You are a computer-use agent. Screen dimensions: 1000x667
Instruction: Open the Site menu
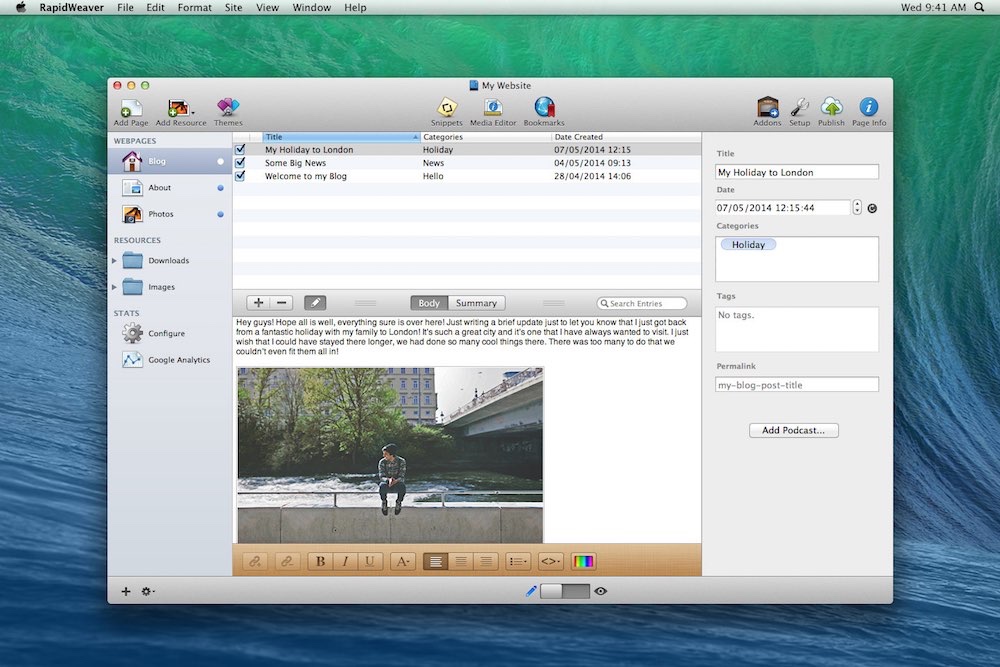[x=233, y=8]
